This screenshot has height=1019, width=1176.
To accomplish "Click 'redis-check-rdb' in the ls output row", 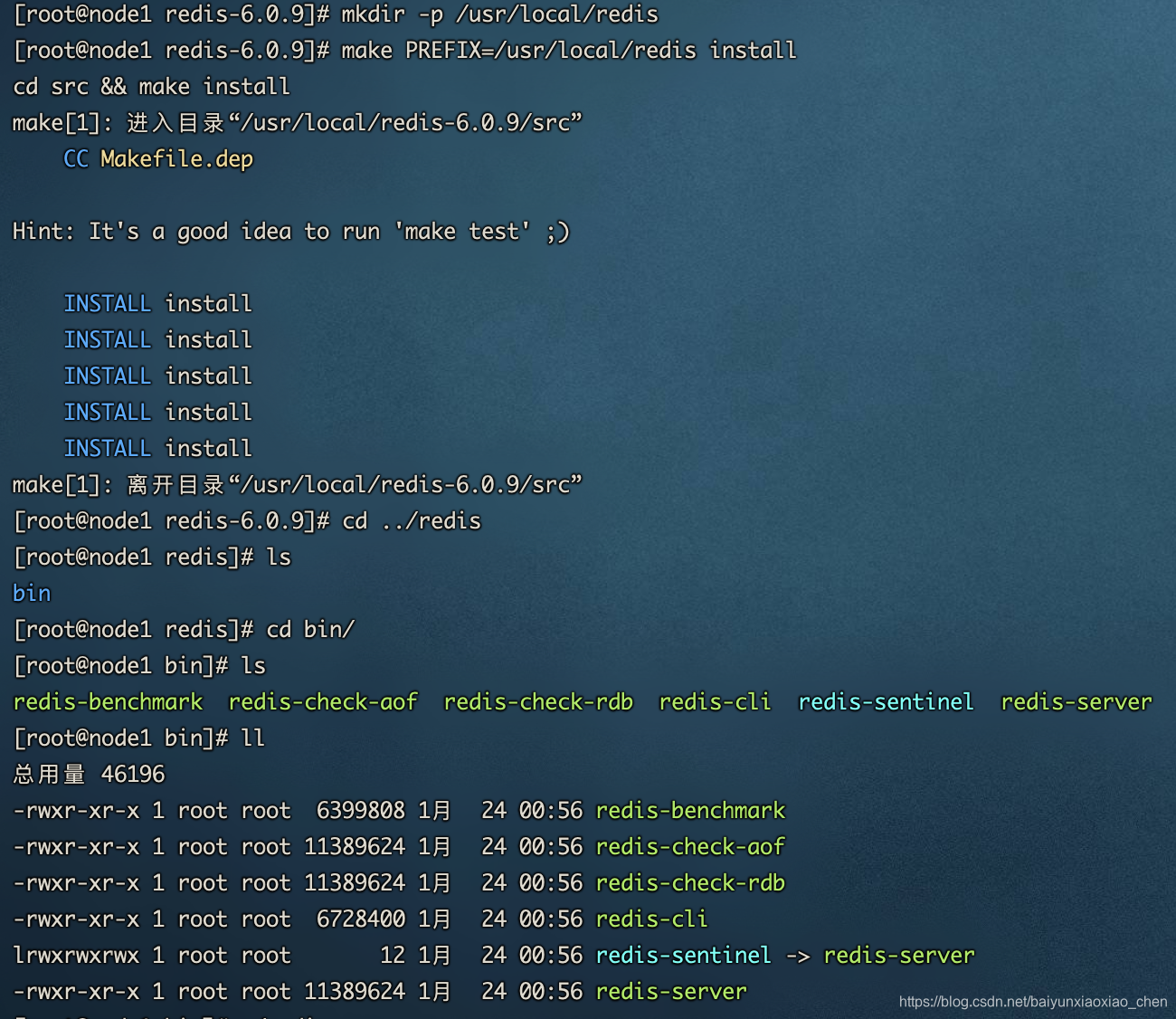I will point(538,702).
